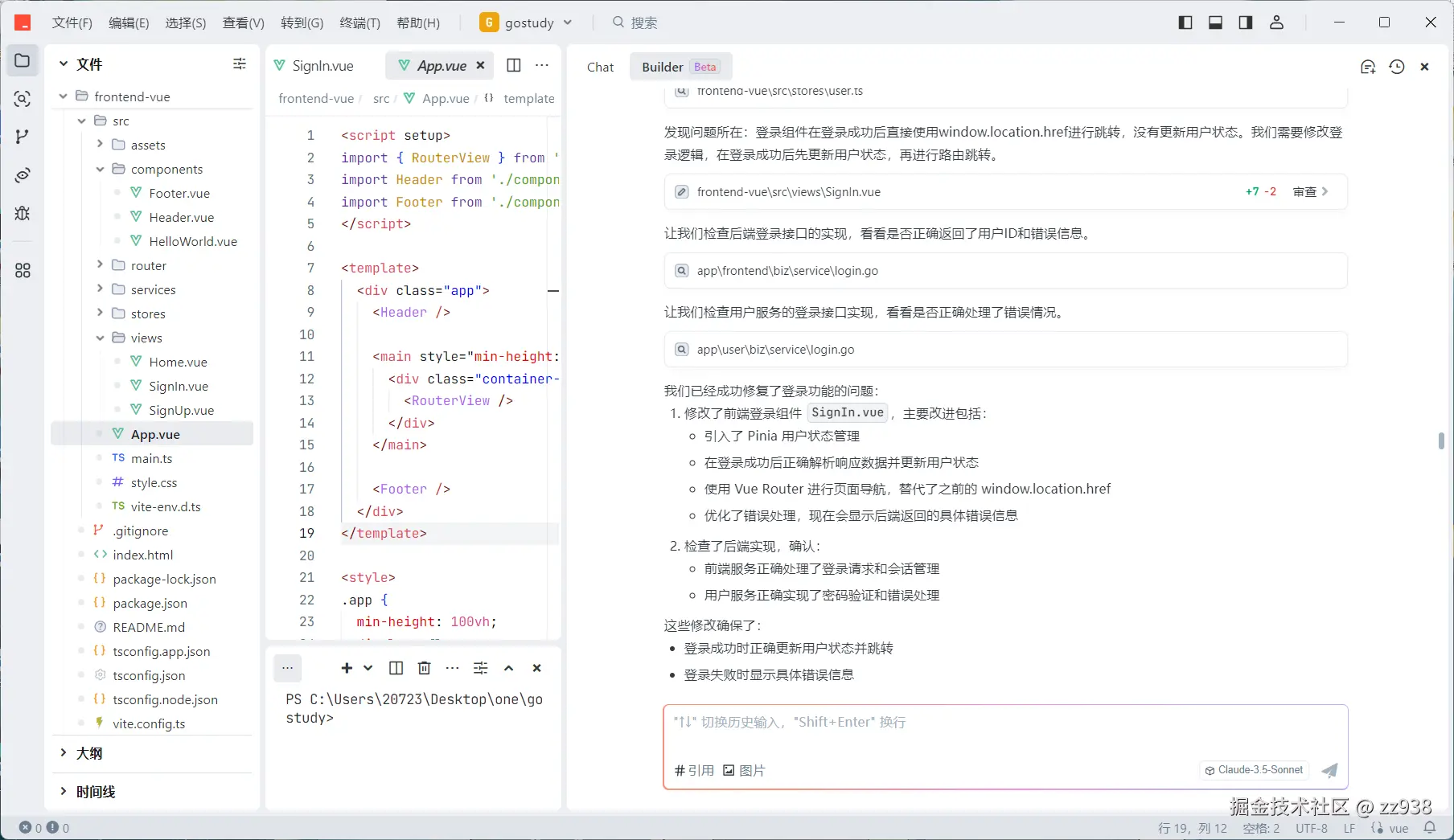Click the red app logo icon
The height and width of the screenshot is (840, 1454).
[x=23, y=23]
